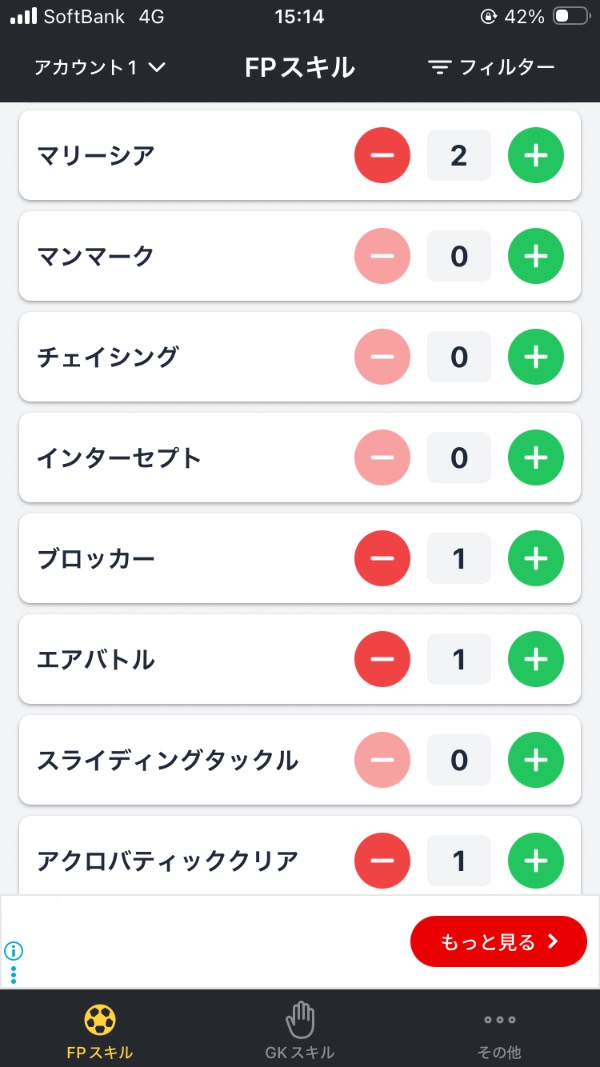This screenshot has height=1067, width=600.
Task: Click the ad info icon
Action: click(14, 951)
